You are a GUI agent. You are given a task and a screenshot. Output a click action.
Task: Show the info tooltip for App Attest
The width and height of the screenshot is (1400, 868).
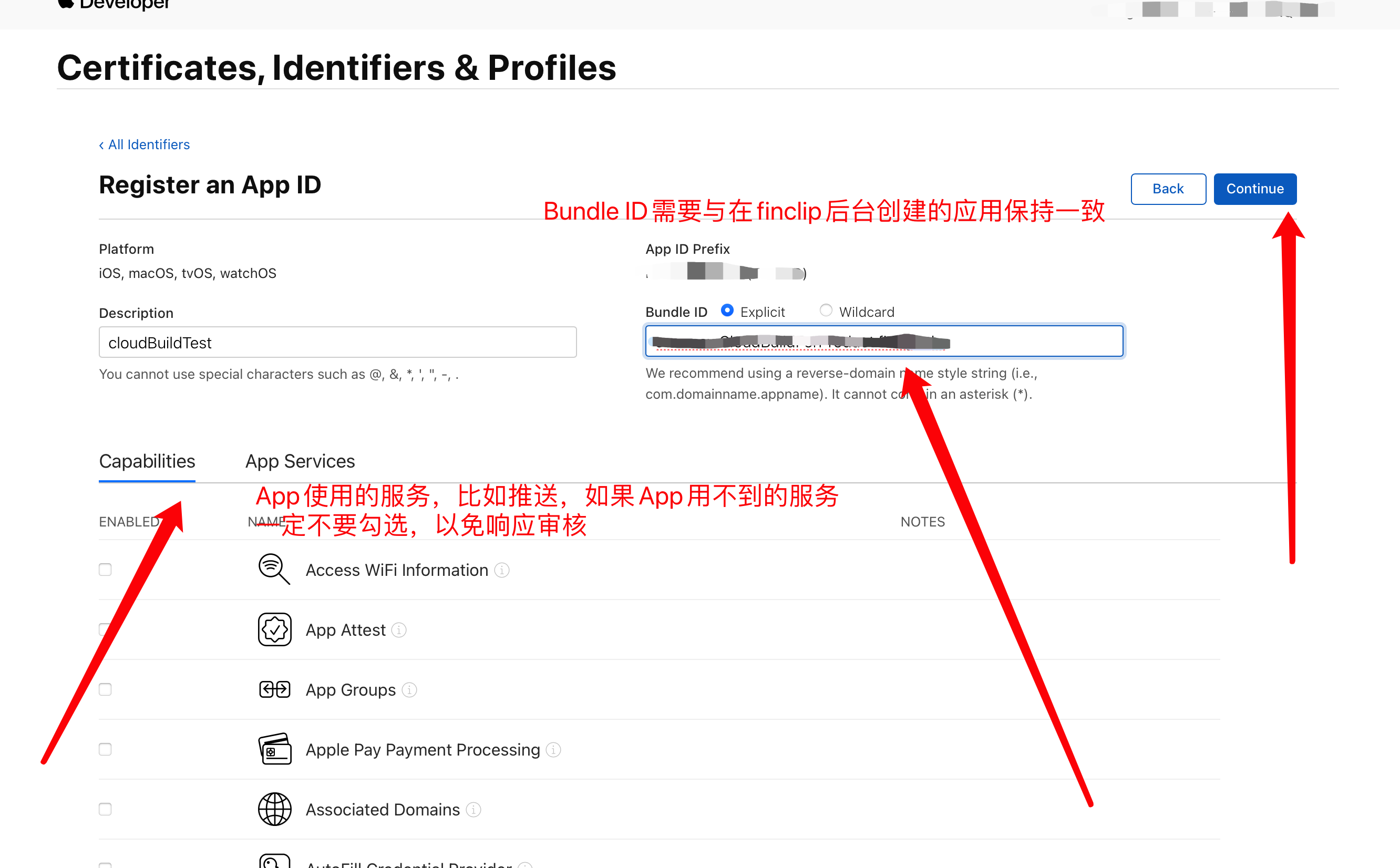(399, 630)
